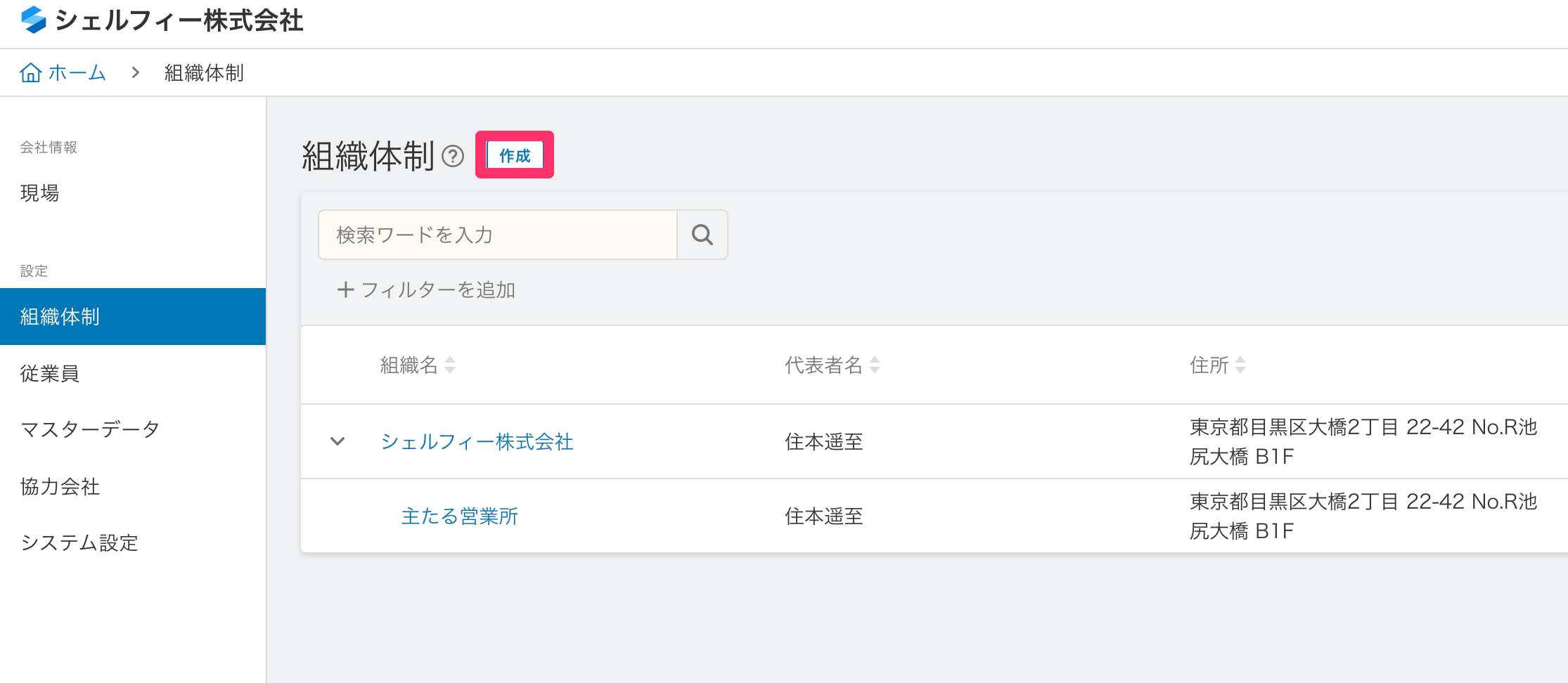Open the help icon beside 組織体制 heading

[453, 155]
